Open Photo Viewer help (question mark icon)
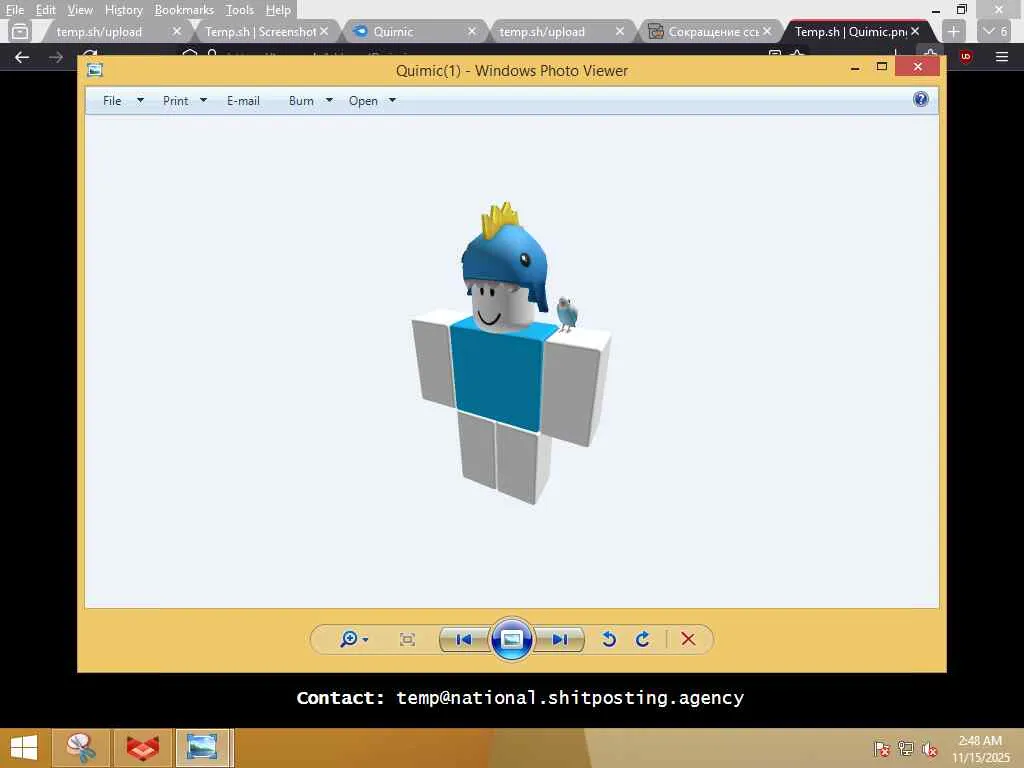Screen dimensions: 1024x768 [921, 99]
